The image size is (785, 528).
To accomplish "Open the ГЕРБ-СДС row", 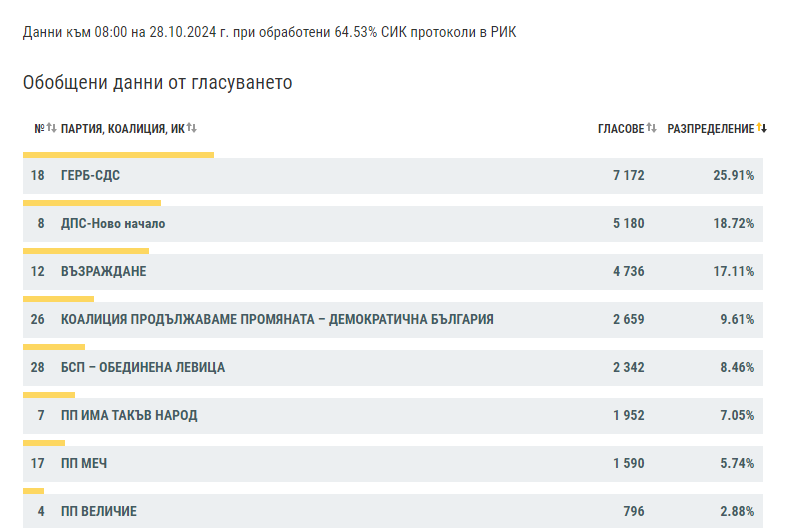I will tap(393, 176).
